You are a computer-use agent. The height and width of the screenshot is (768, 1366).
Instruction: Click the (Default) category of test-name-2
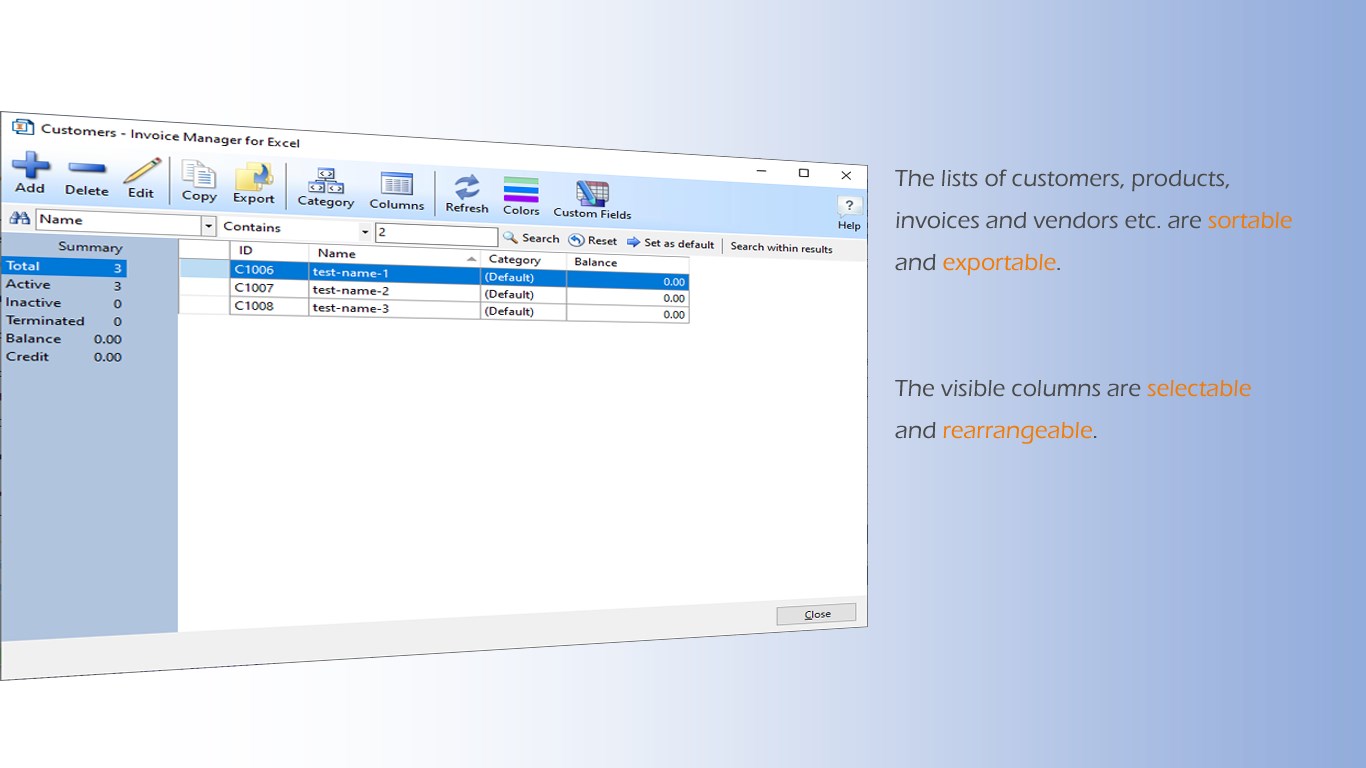[523, 294]
